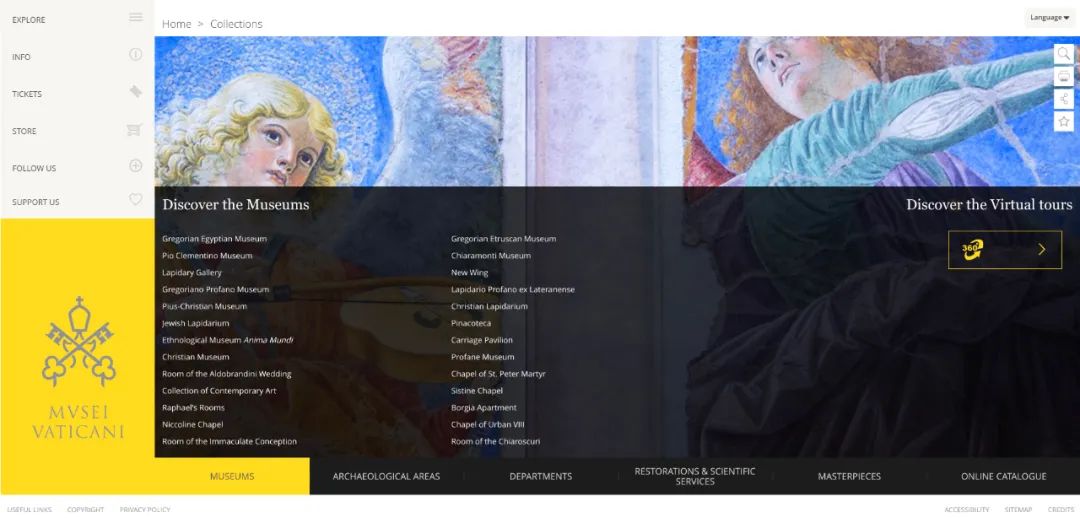Click the Musei Vaticani logo

[78, 369]
